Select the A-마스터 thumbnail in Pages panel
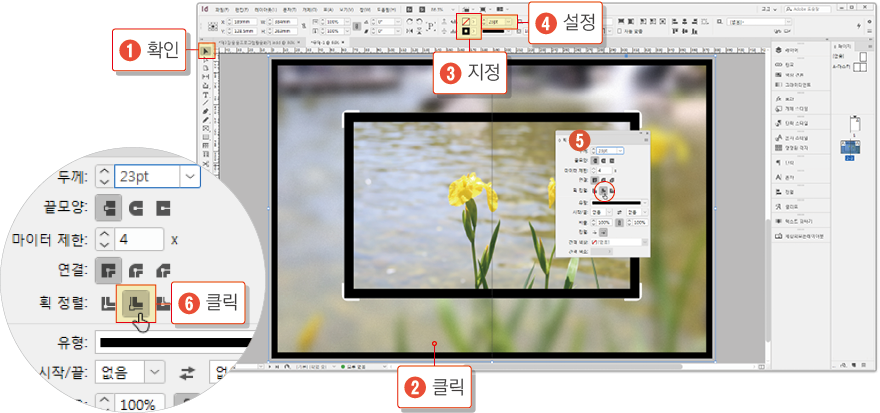 pos(859,66)
